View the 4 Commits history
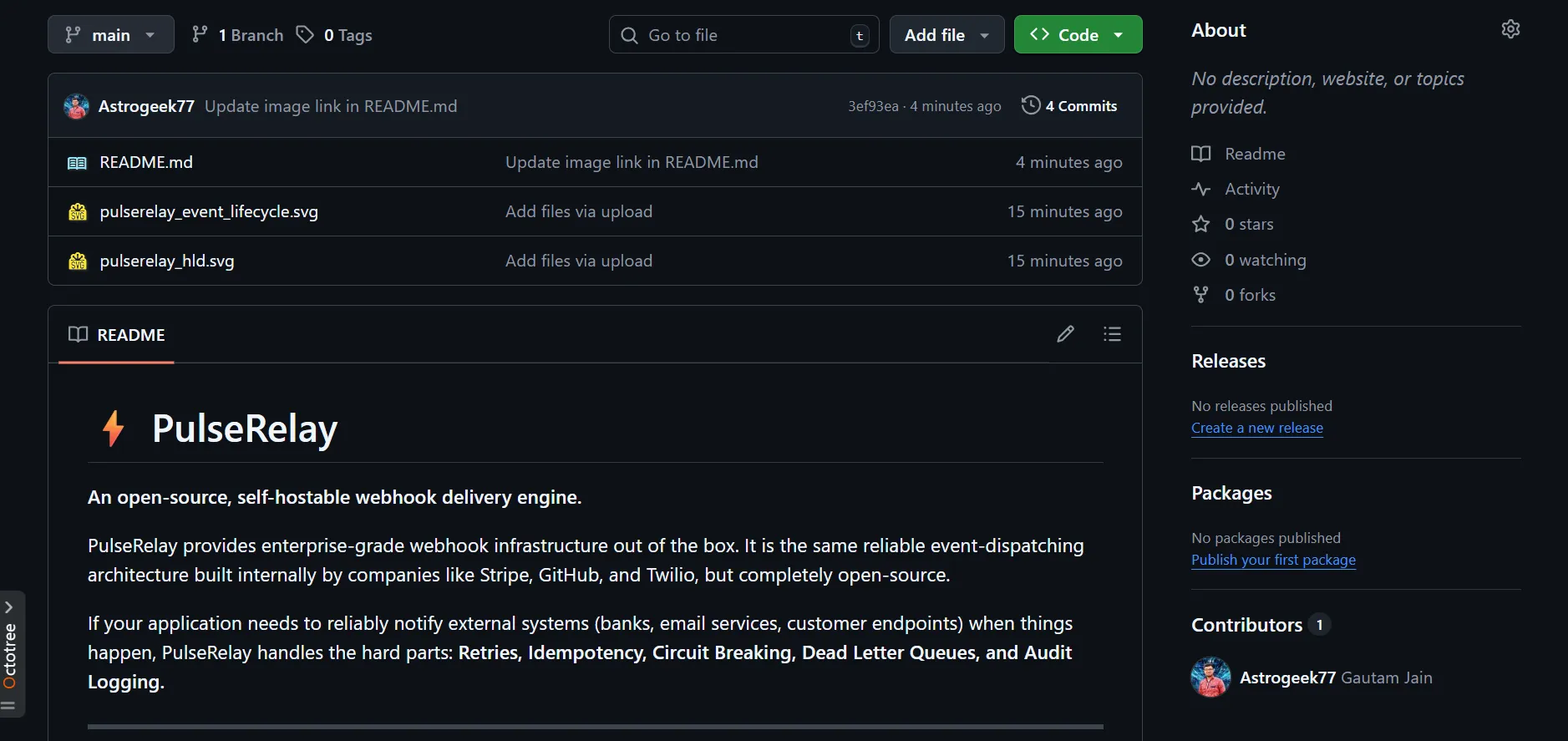The height and width of the screenshot is (741, 1568). [1069, 106]
